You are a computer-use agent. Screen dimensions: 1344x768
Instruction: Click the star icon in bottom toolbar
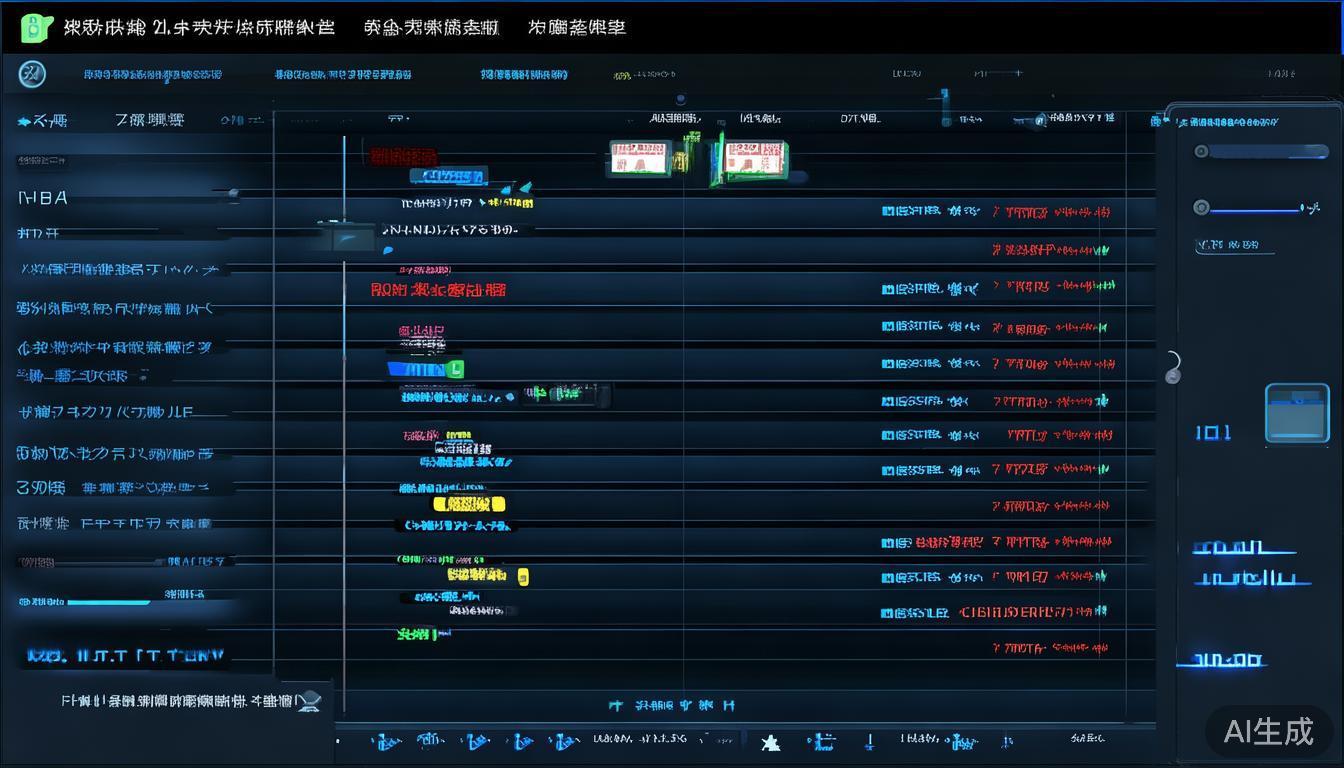pyautogui.click(x=770, y=742)
